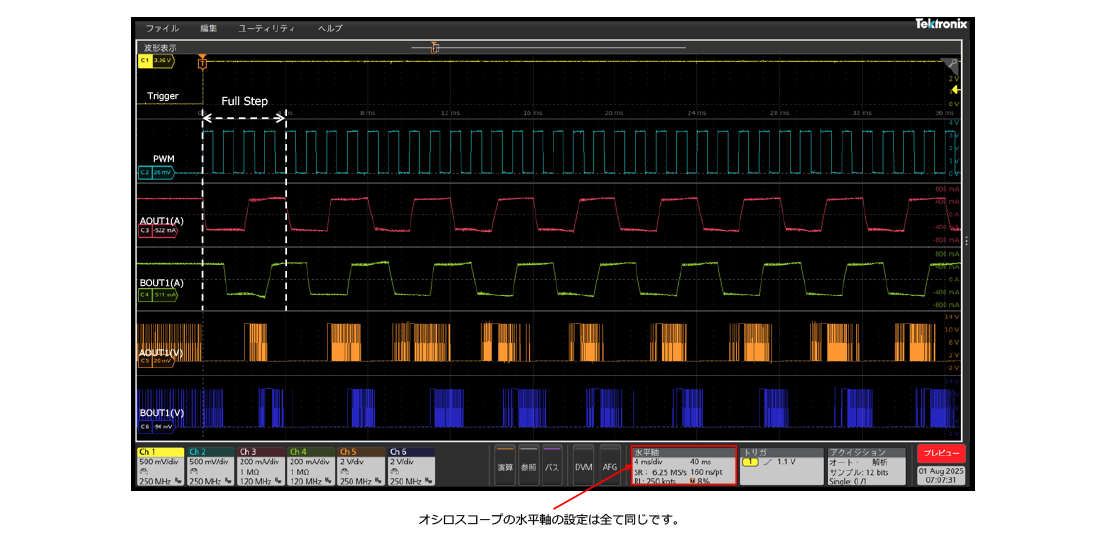
Task: Open the ユーティリティ menu
Action: (x=266, y=28)
